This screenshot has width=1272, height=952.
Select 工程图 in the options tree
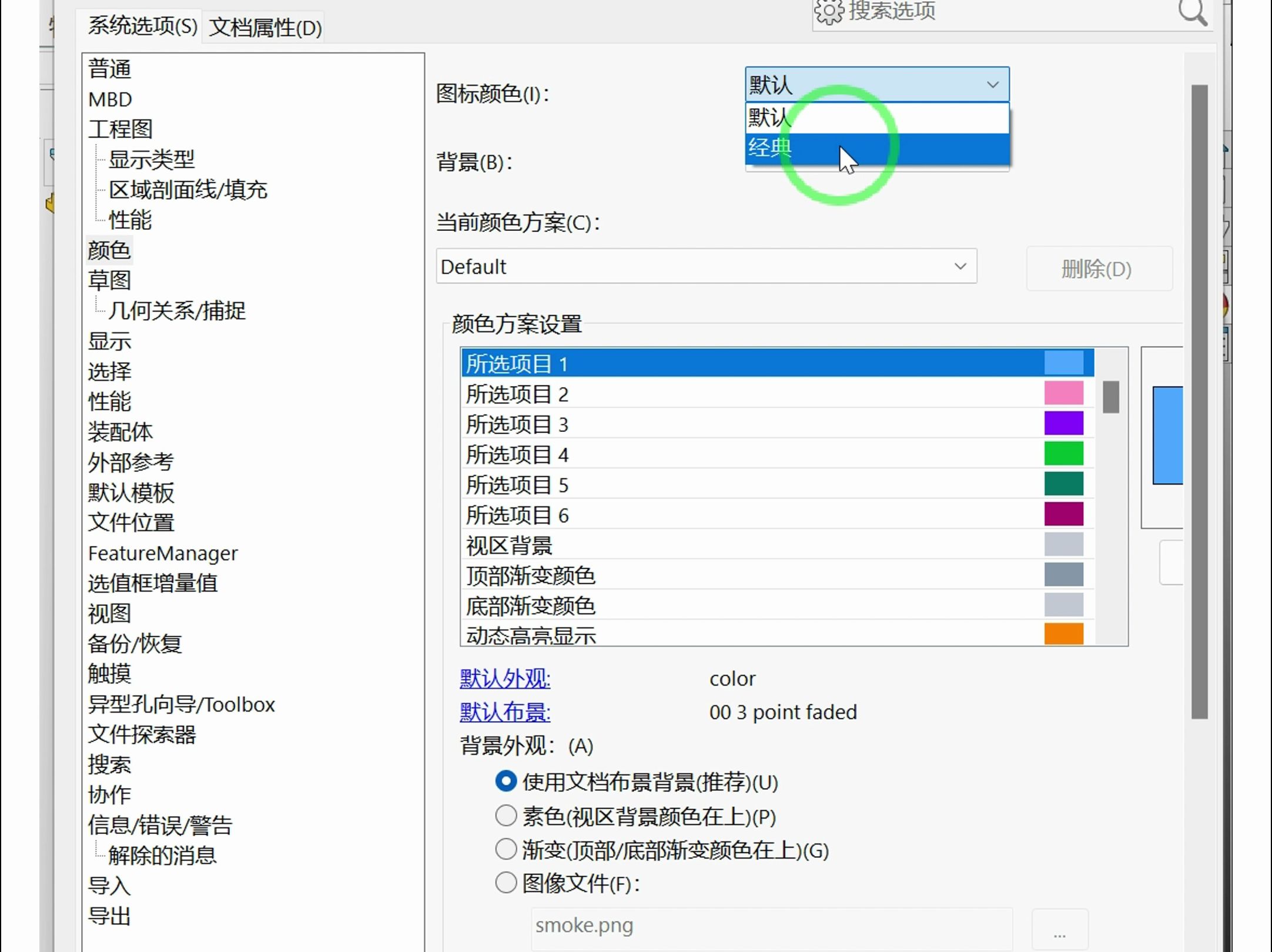(120, 129)
